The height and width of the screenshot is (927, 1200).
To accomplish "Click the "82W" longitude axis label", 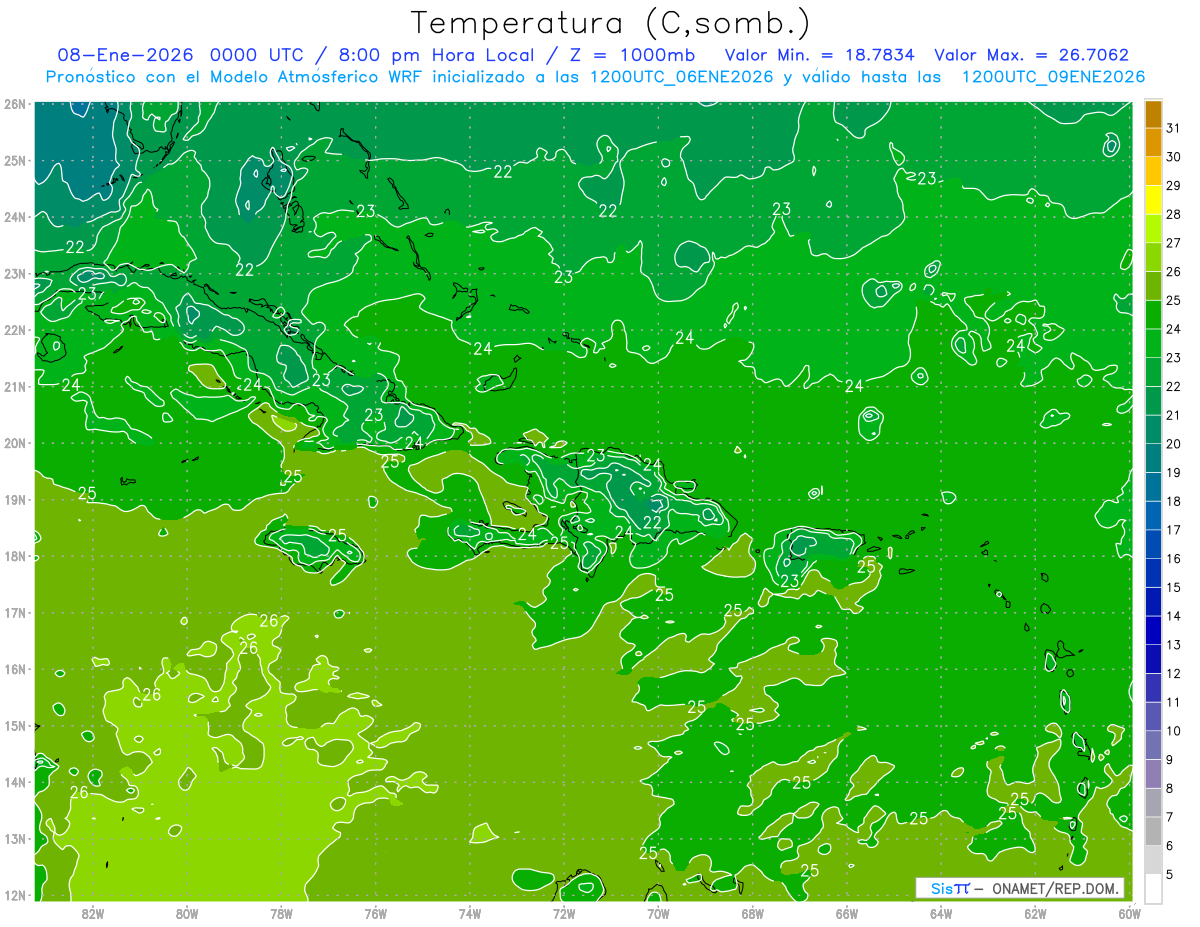I will [x=92, y=913].
